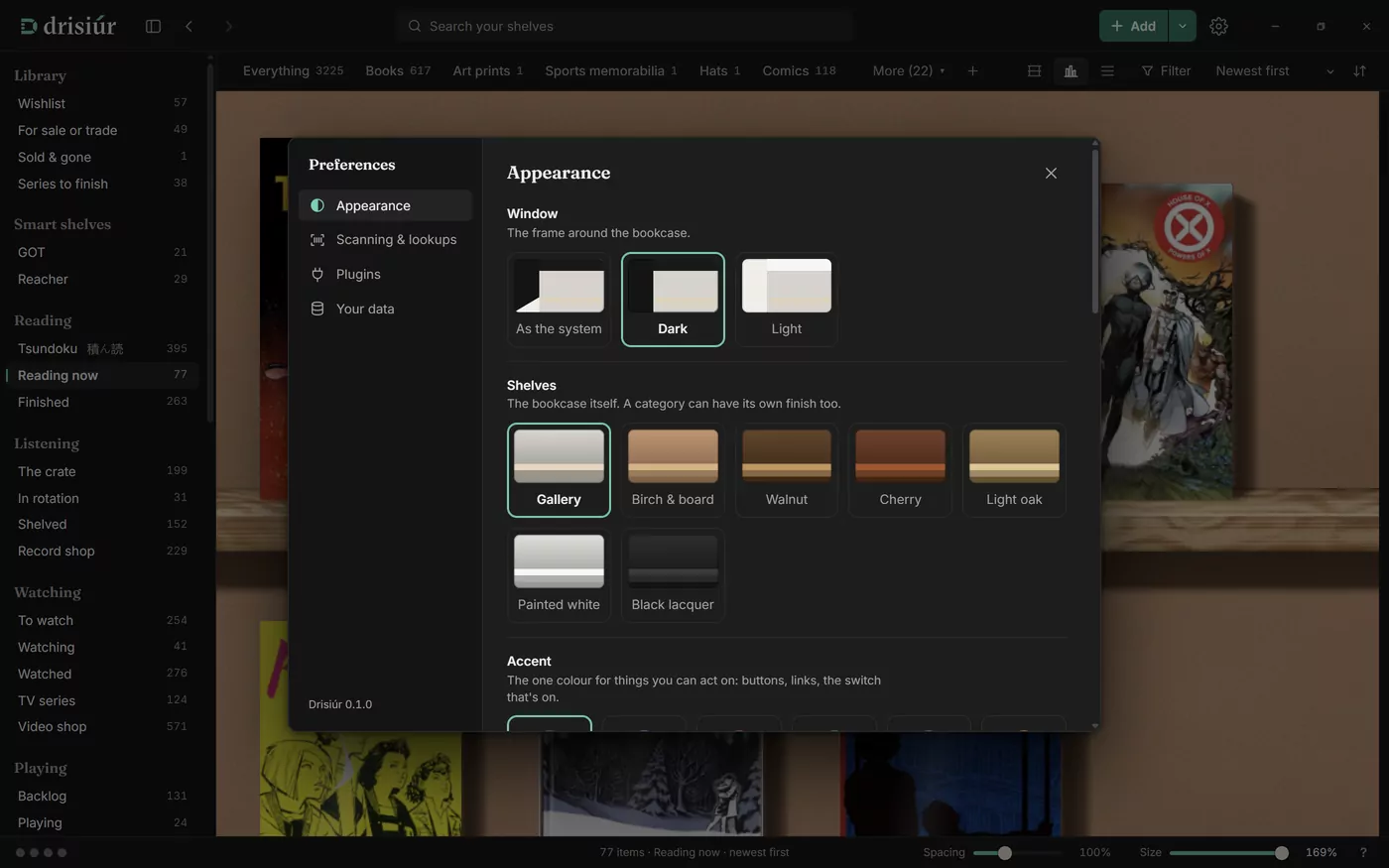
Task: Choose Birch & board shelf finish
Action: (673, 470)
